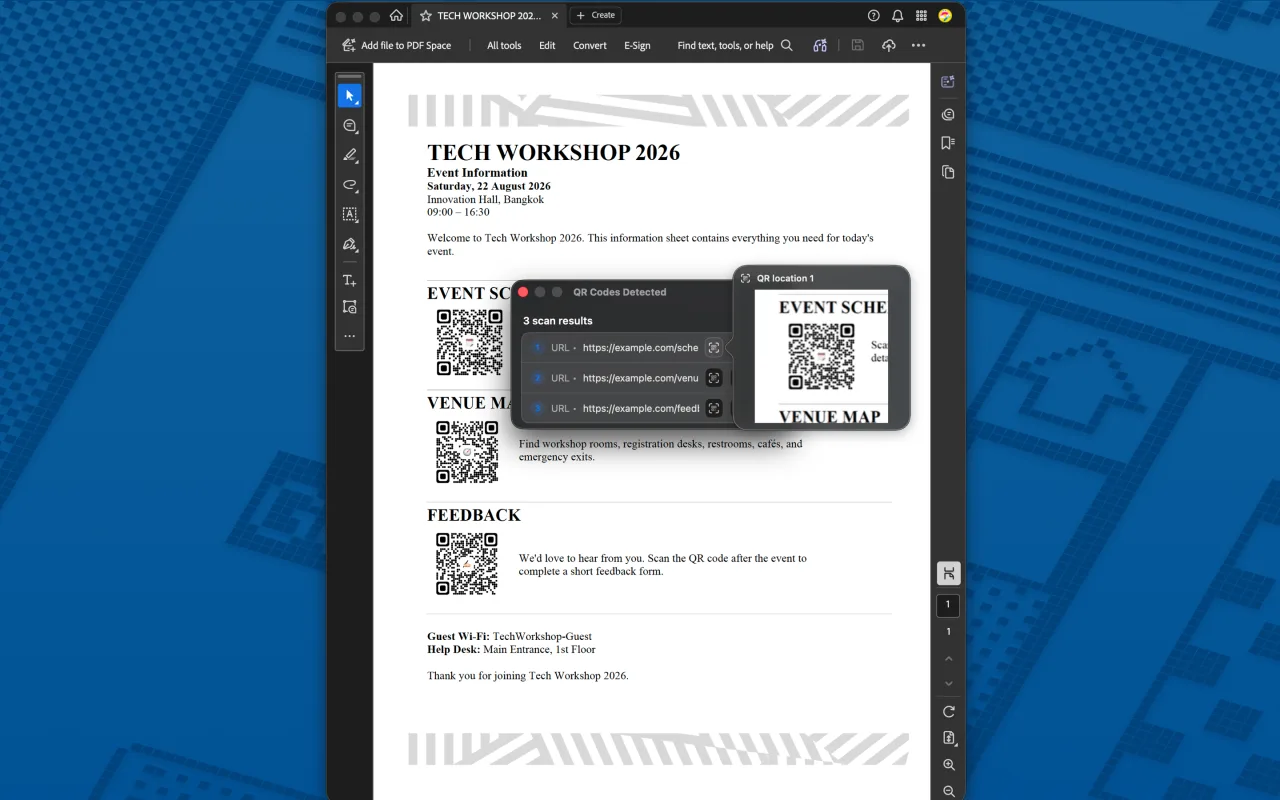Go to the previous page arrow
The height and width of the screenshot is (800, 1280).
click(948, 659)
